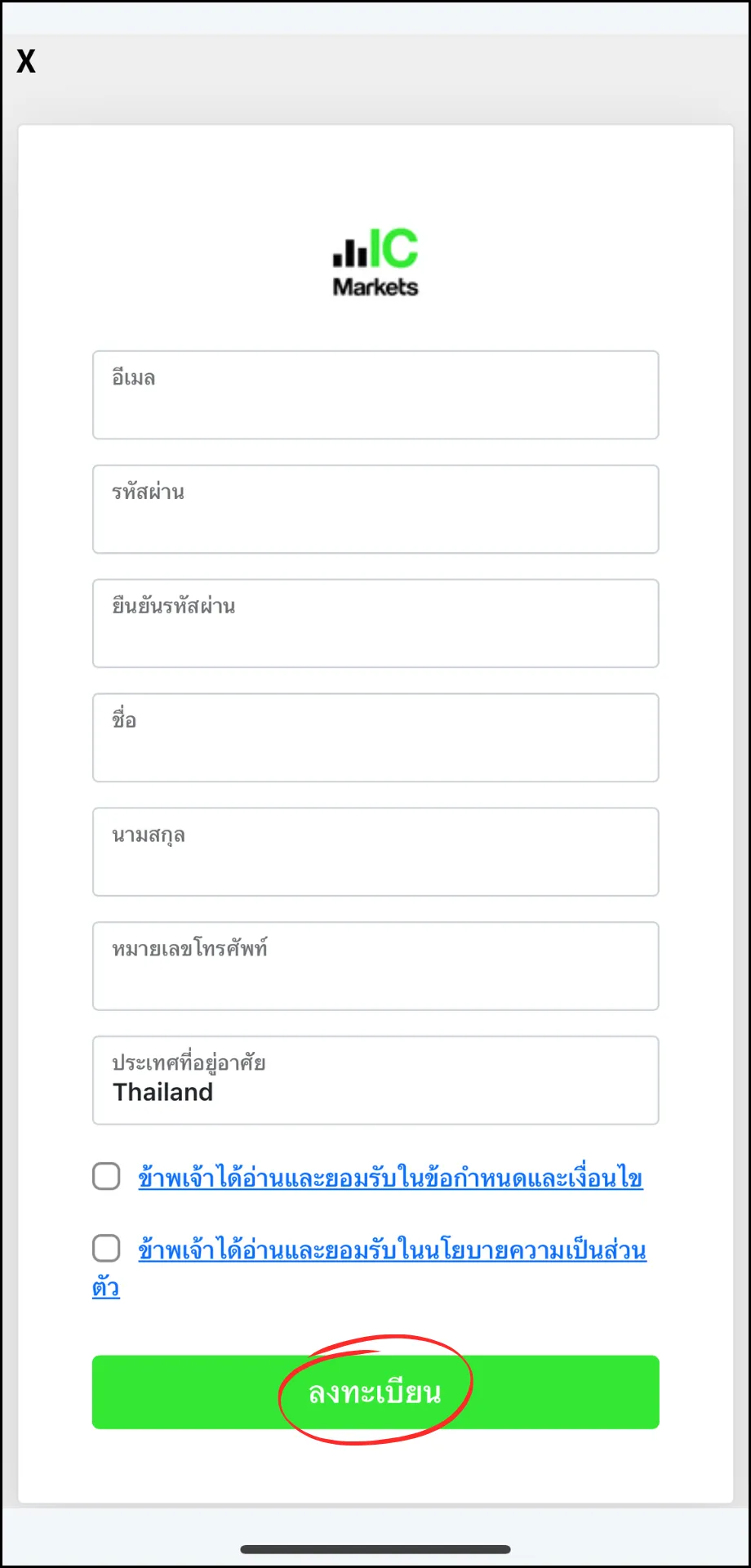The height and width of the screenshot is (1568, 751).
Task: Focus the อีเมล email input field
Action: pyautogui.click(x=375, y=395)
